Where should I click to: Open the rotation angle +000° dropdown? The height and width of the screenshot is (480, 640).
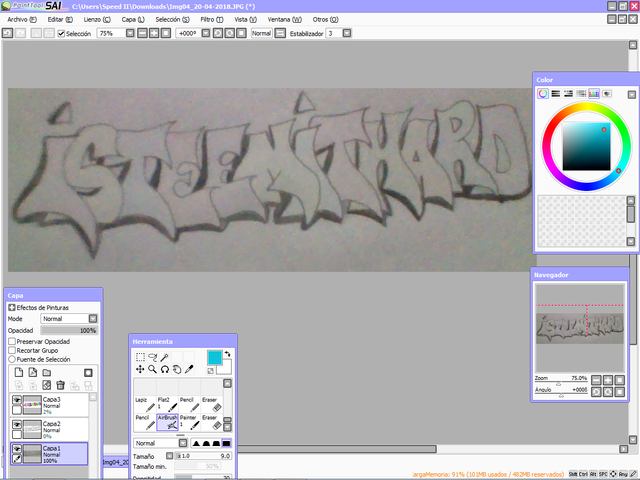(206, 33)
